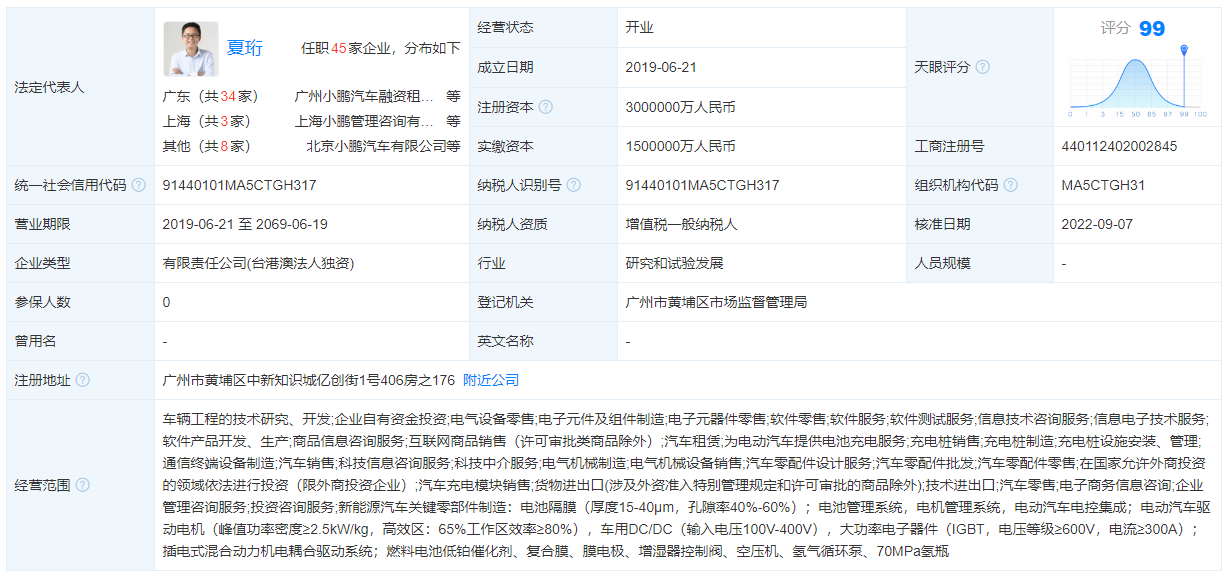Select 工商注册号 value 440112402002845
The width and height of the screenshot is (1231, 580).
click(1119, 146)
